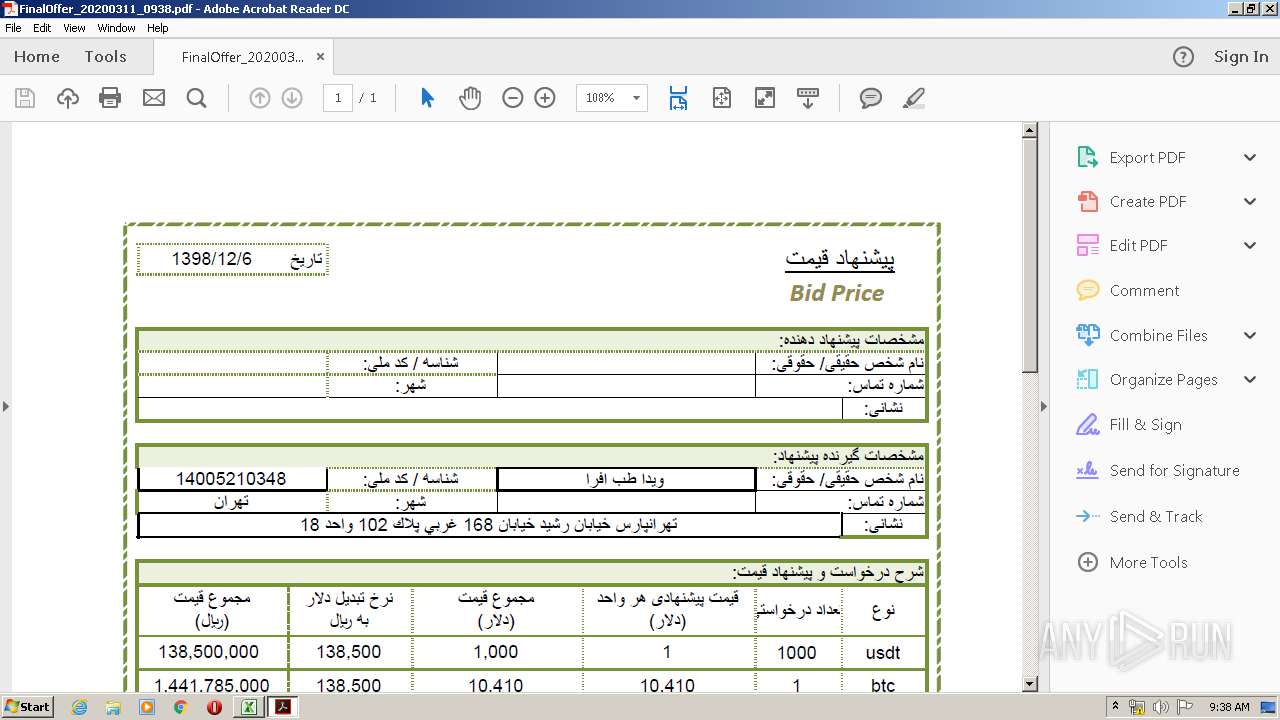Open the Window menu

click(117, 28)
